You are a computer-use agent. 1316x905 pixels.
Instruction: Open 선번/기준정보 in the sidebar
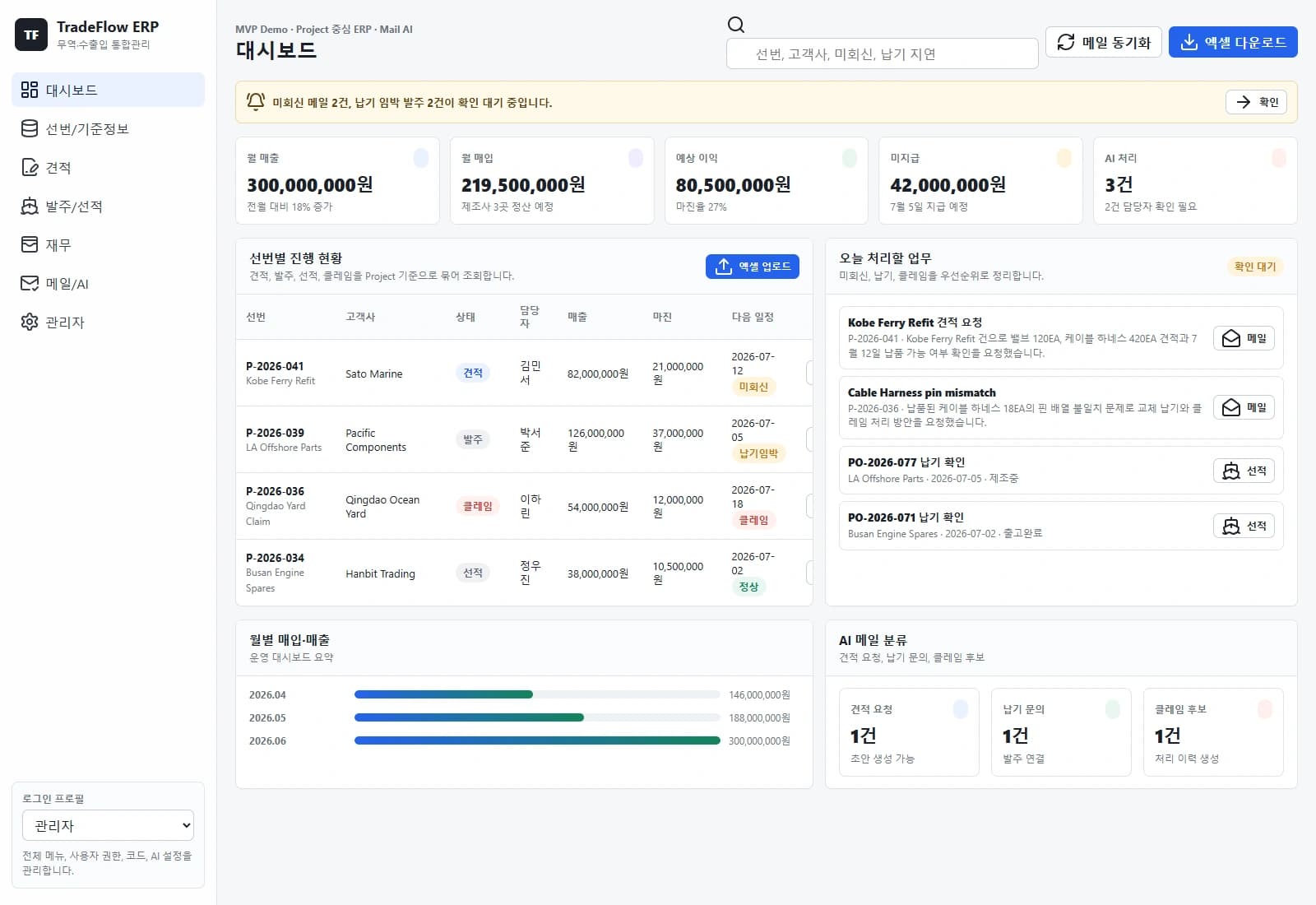pos(109,128)
